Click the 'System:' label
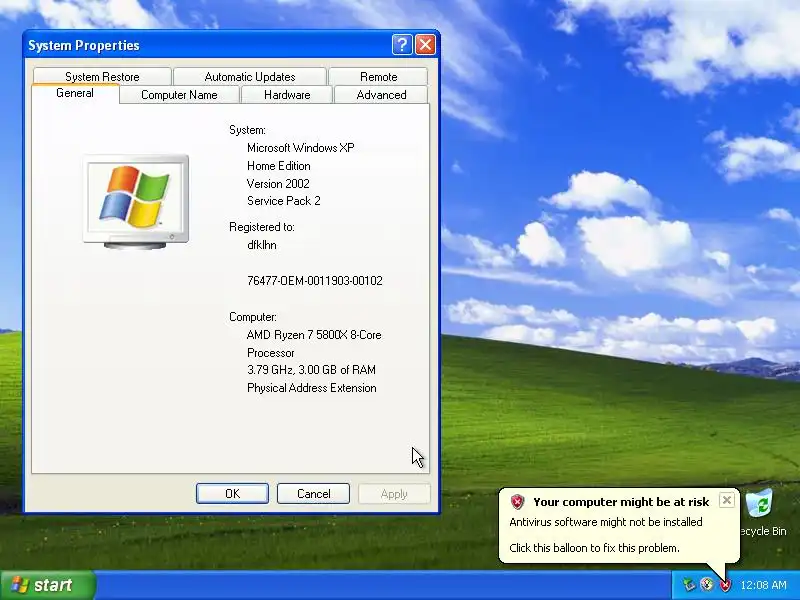Viewport: 800px width, 600px height. 247,130
